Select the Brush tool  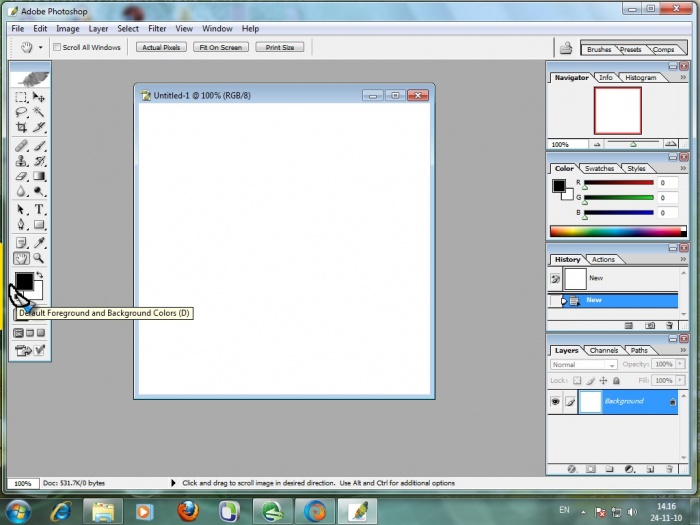click(39, 146)
